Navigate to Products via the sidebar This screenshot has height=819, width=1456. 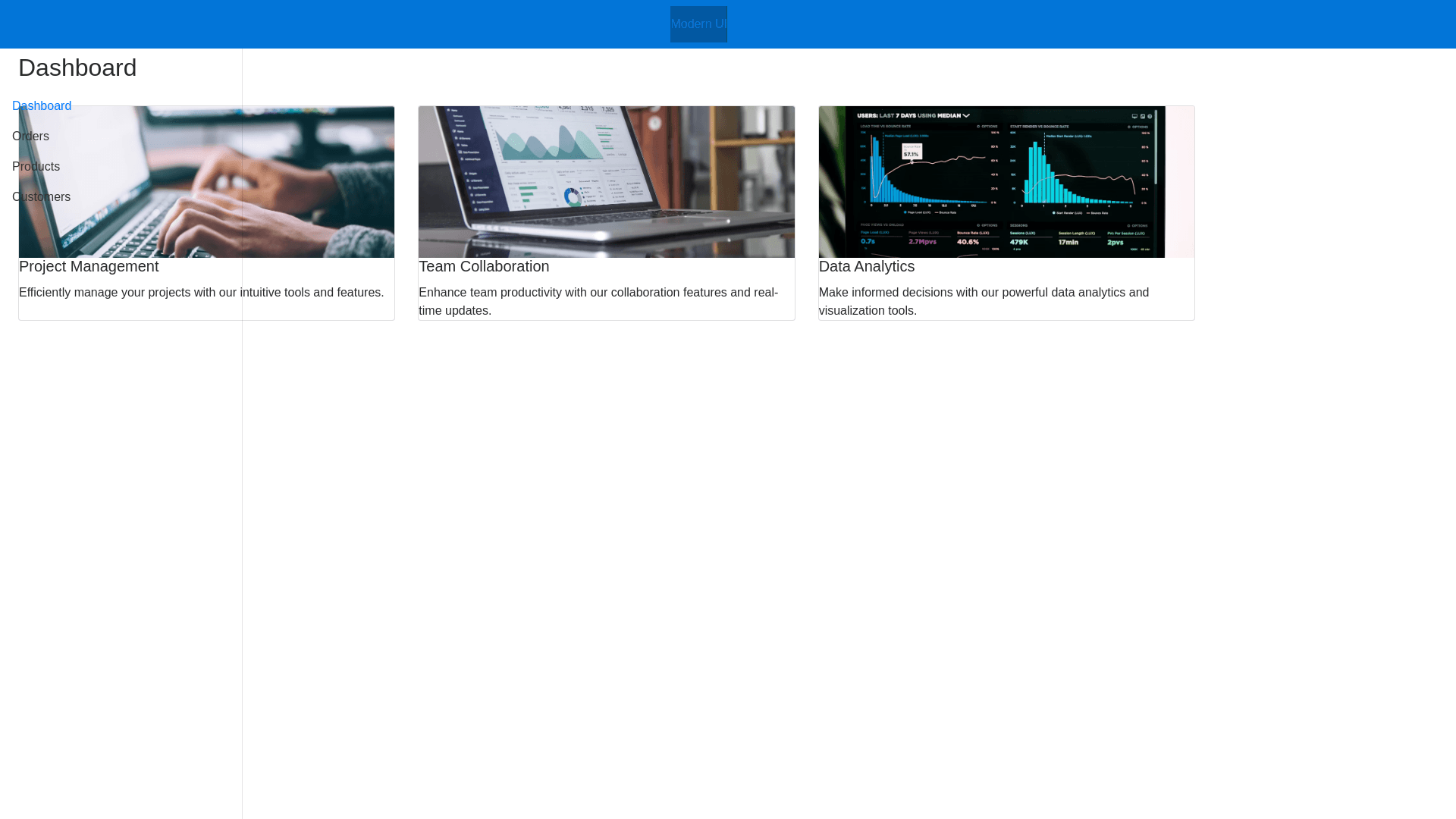[36, 166]
